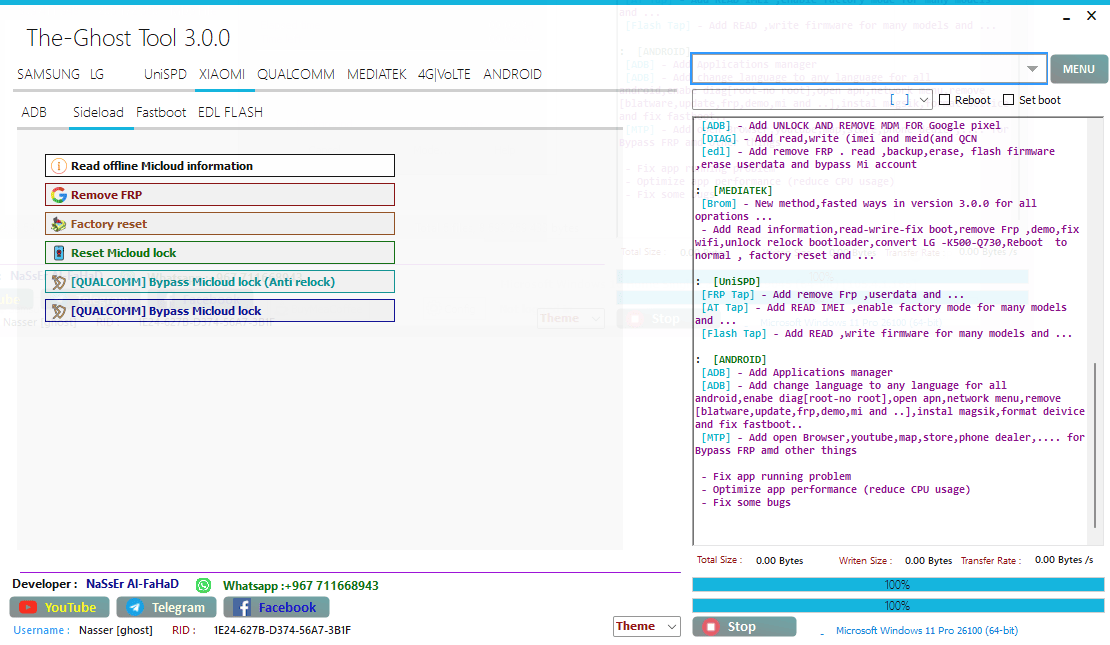Expand the combo box next to MENU

point(1032,69)
